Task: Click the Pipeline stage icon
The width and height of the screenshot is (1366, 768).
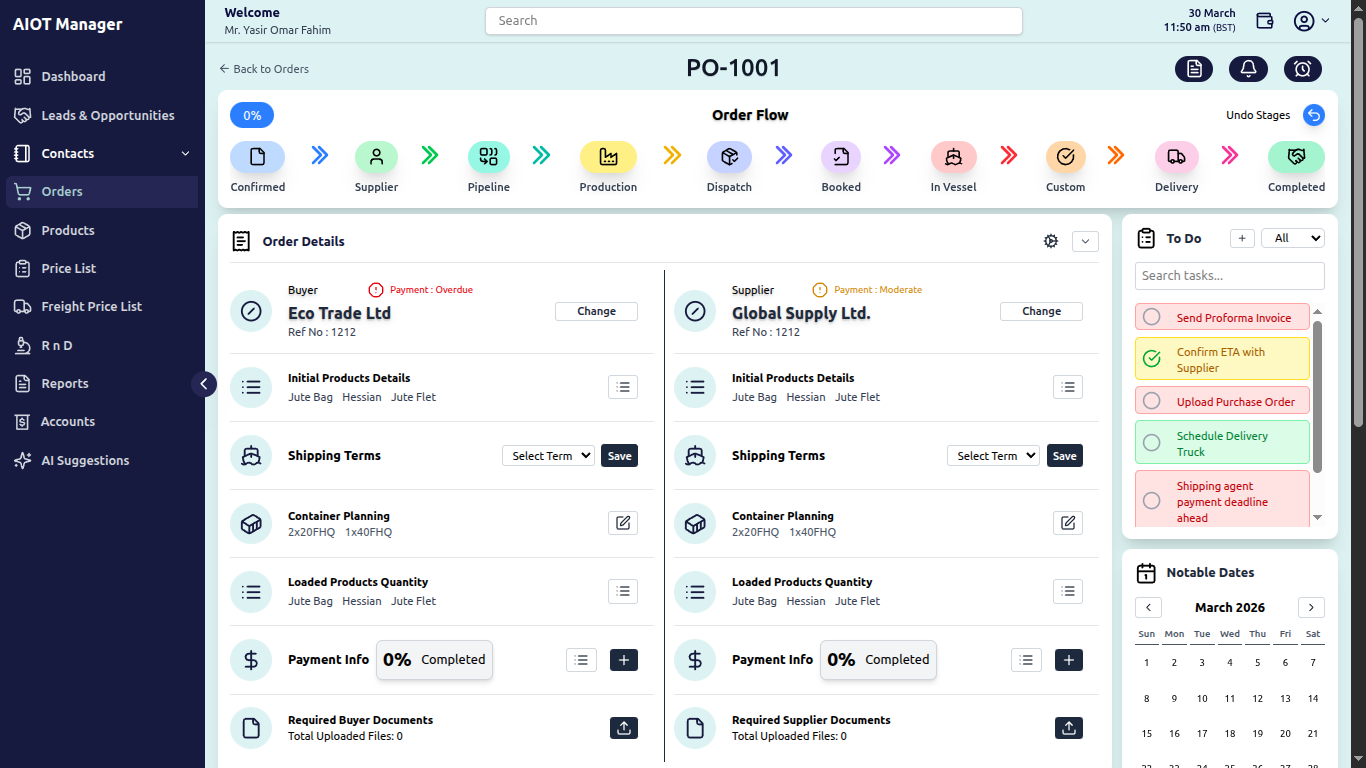Action: tap(489, 157)
